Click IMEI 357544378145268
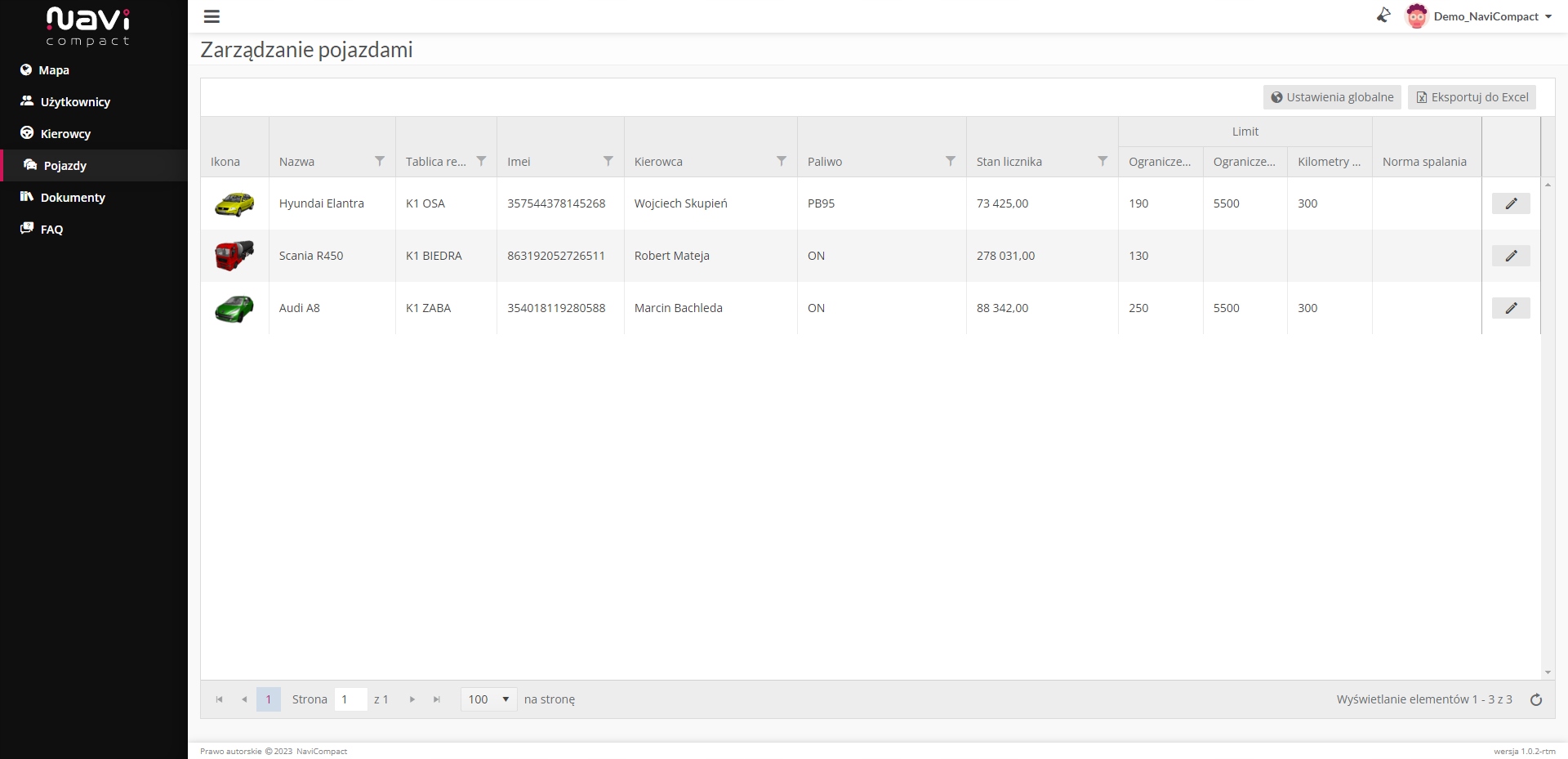 (x=556, y=203)
